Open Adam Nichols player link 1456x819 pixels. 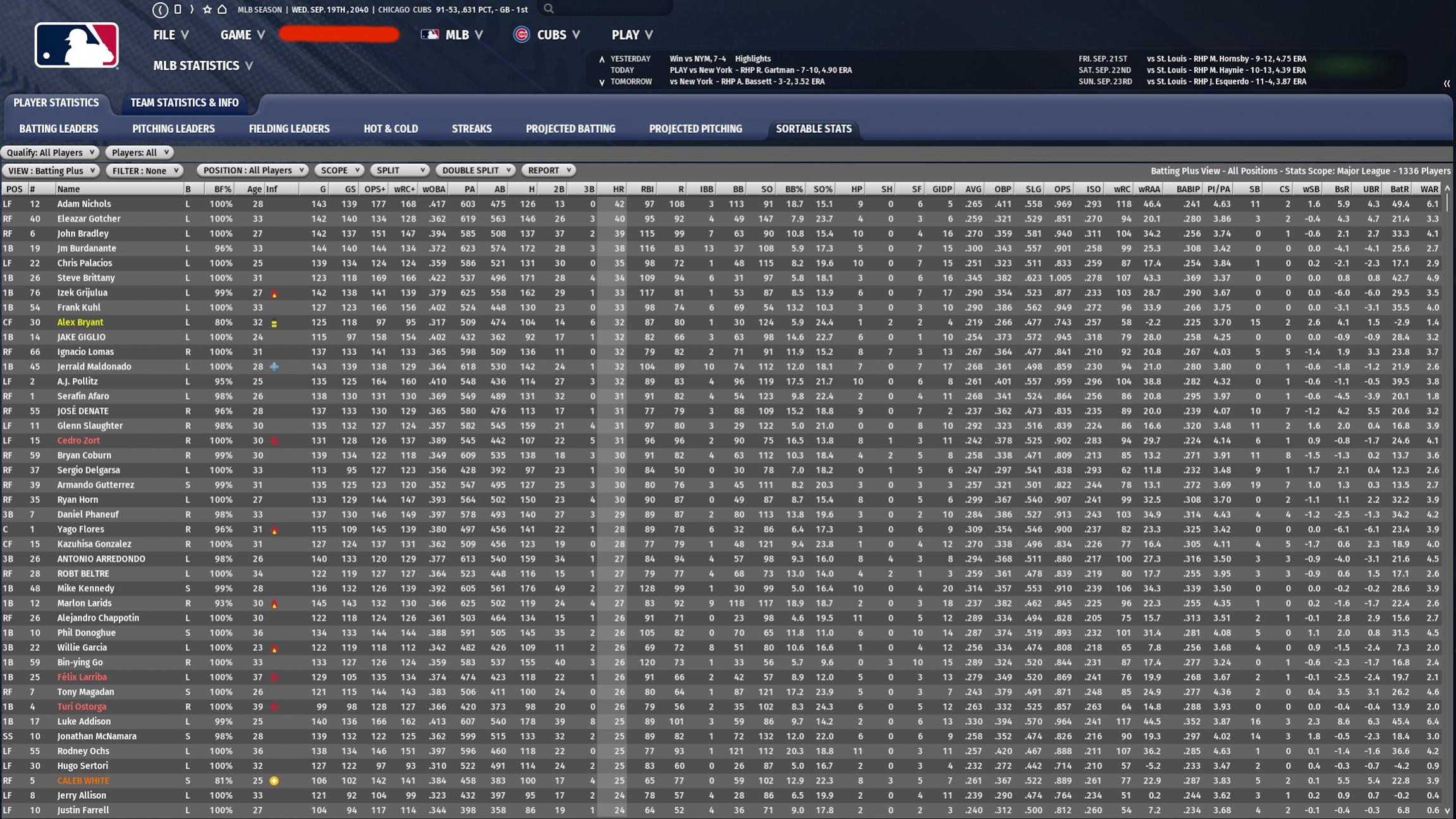pos(84,204)
